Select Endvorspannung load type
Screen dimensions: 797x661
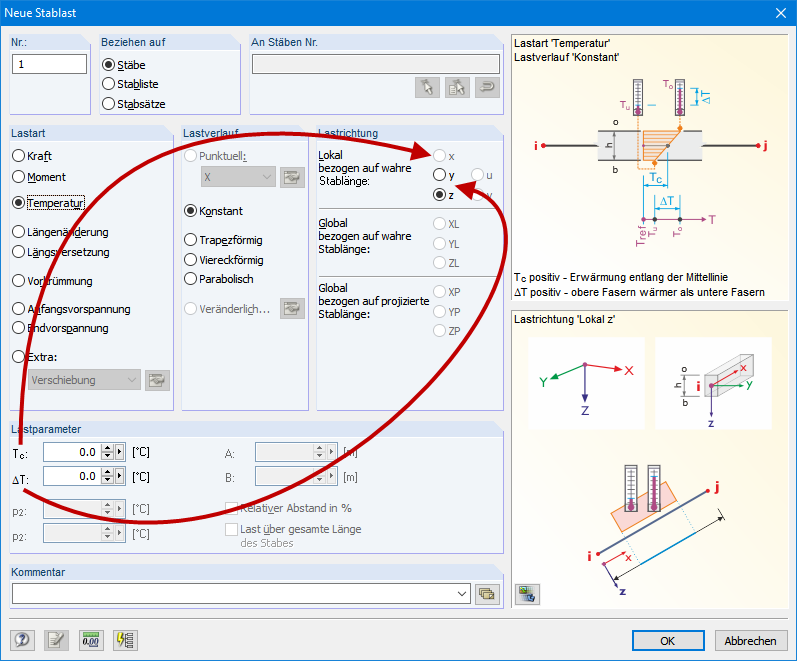pyautogui.click(x=18, y=328)
